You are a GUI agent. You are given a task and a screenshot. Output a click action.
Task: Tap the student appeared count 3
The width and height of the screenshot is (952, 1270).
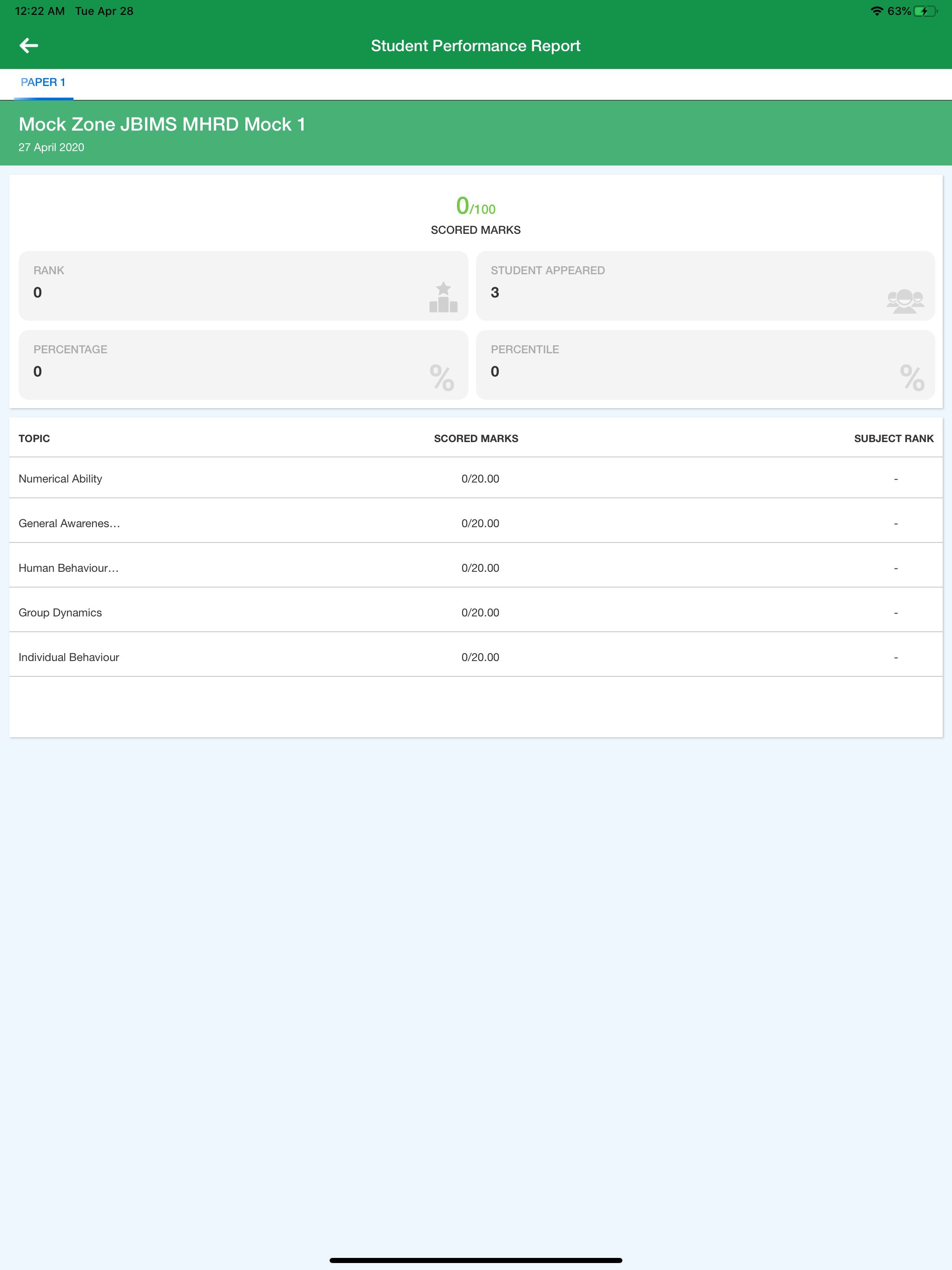495,293
